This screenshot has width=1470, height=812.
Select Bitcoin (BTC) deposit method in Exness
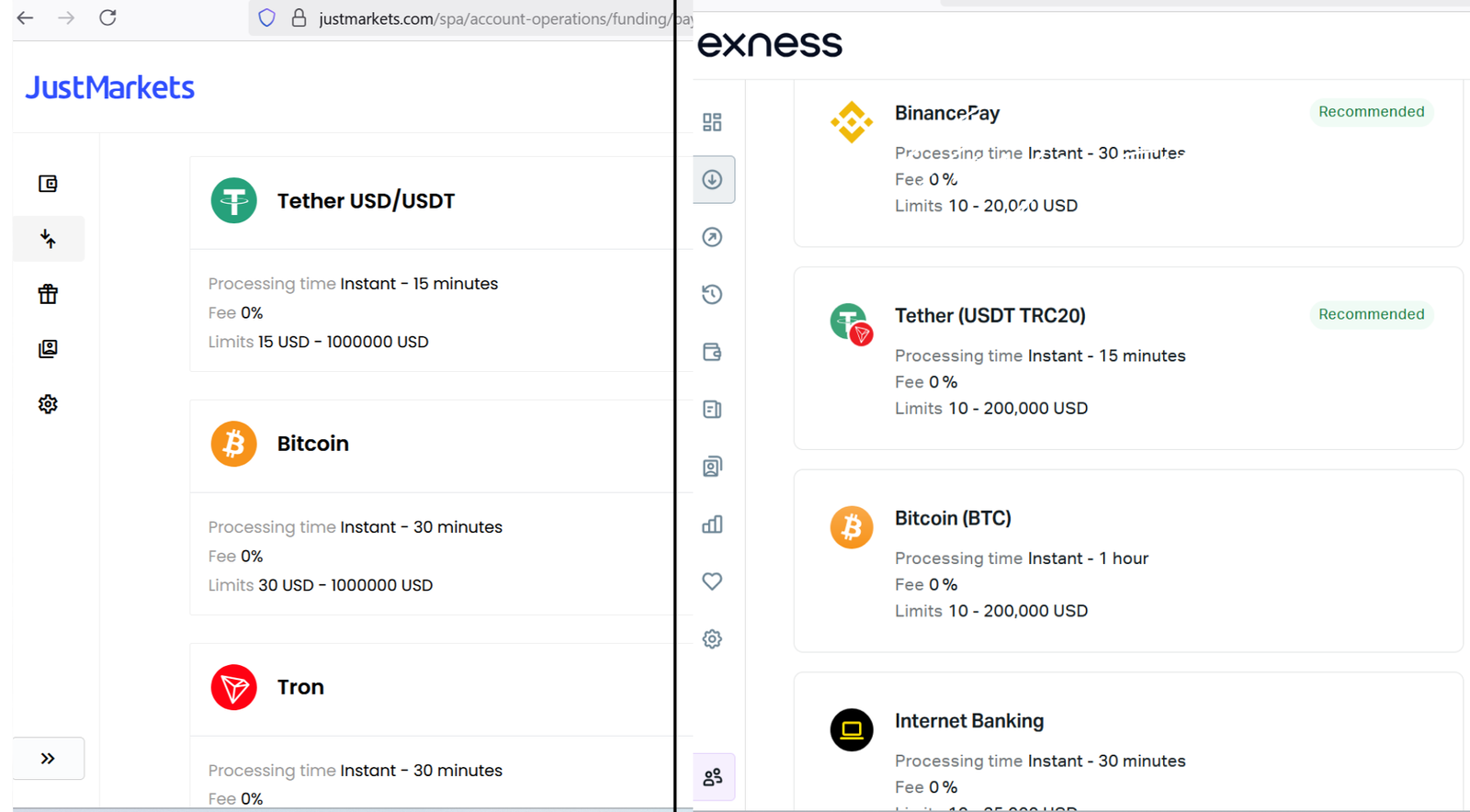pyautogui.click(x=1128, y=561)
